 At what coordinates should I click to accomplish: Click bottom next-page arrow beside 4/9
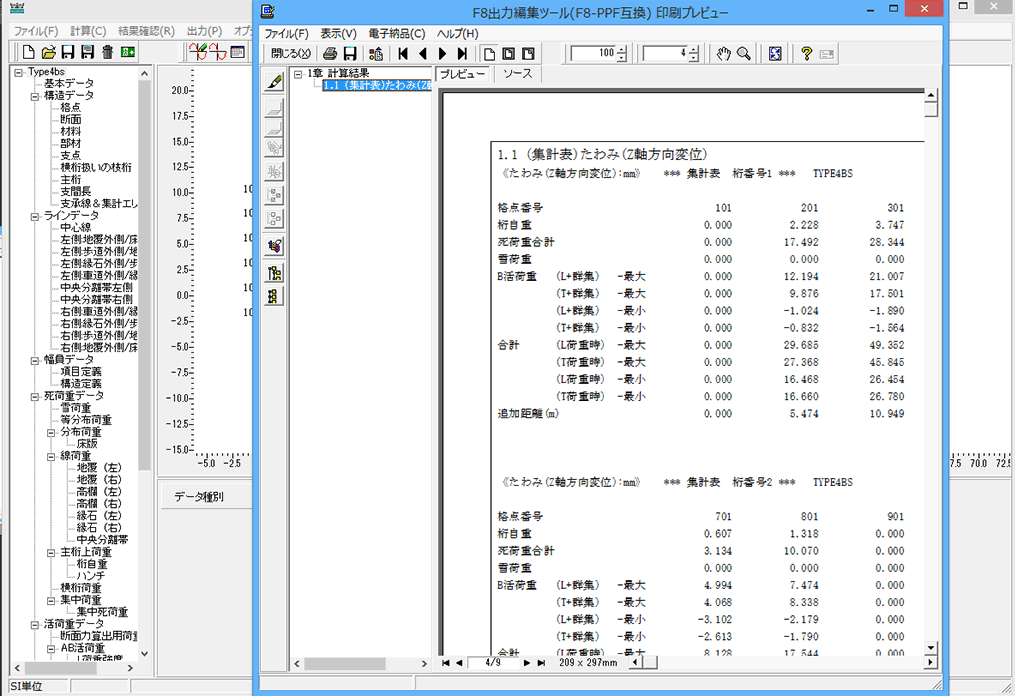coord(527,662)
